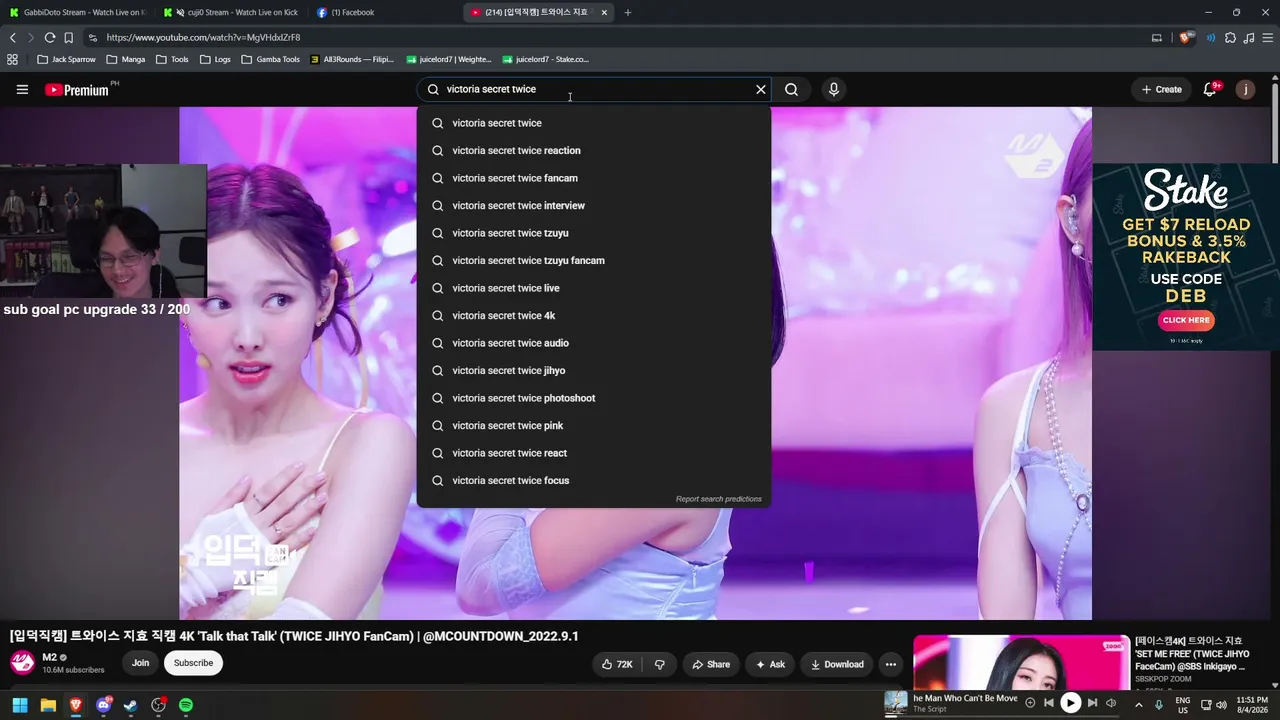
Task: Open 'SET ME FREE' recommended video thumbnail
Action: (1021, 662)
